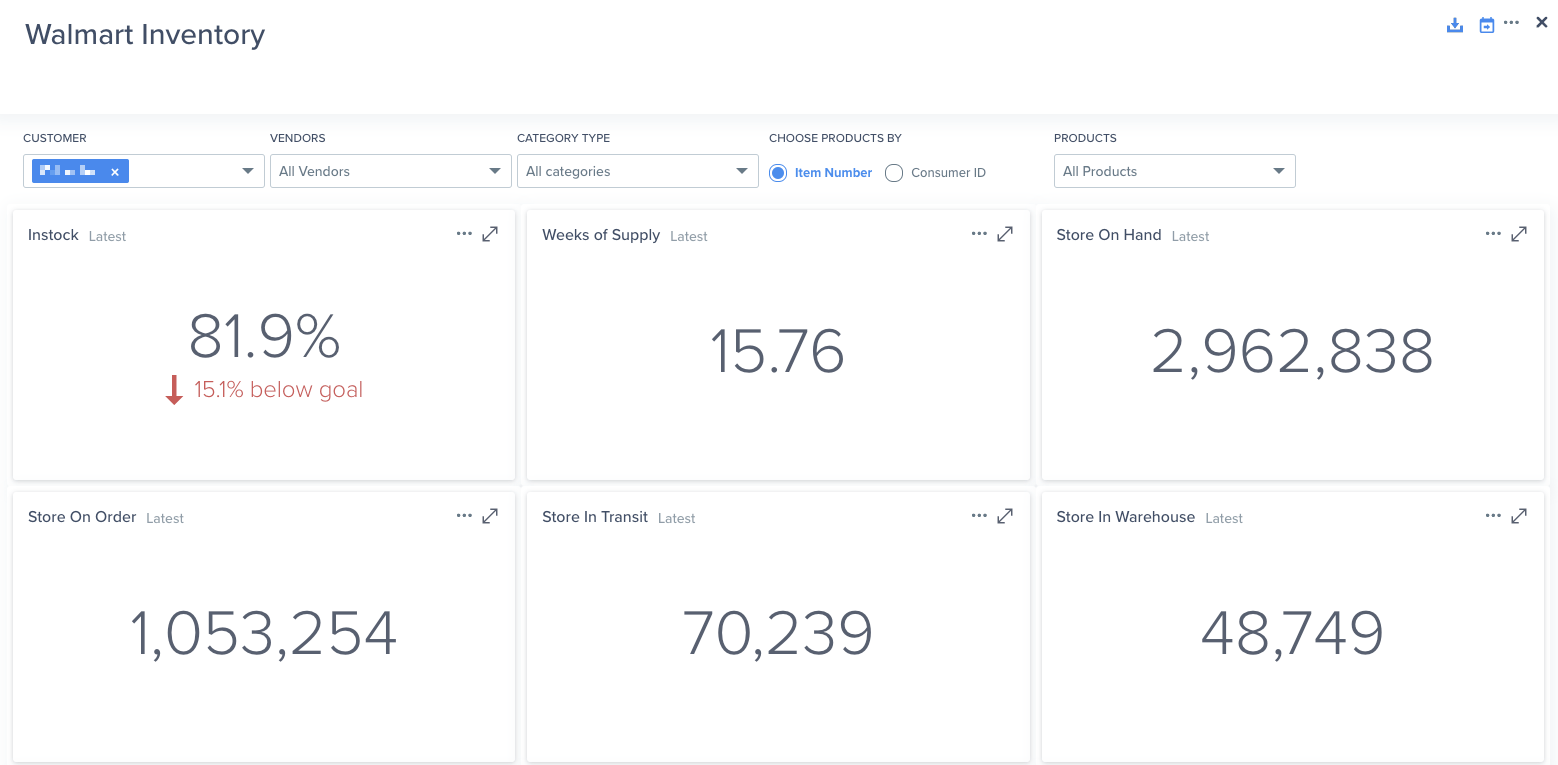Open the All Products dropdown
The image size is (1558, 765).
pyautogui.click(x=1175, y=171)
